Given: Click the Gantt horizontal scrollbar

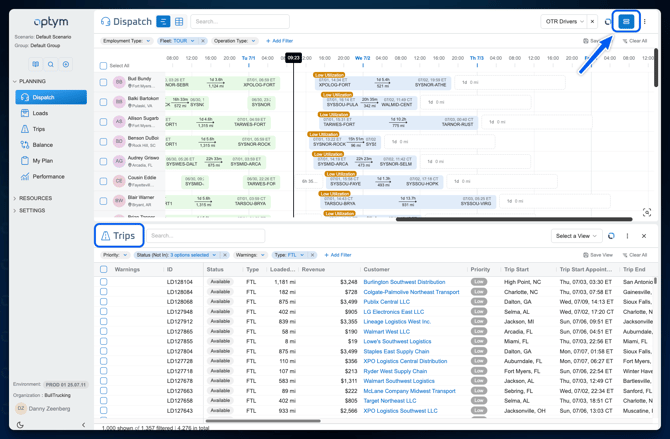Looking at the screenshot, I should (x=514, y=219).
